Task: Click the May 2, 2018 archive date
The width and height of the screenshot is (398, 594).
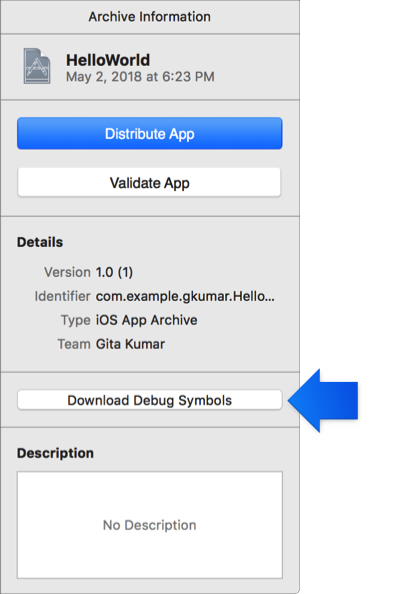Action: tap(140, 77)
